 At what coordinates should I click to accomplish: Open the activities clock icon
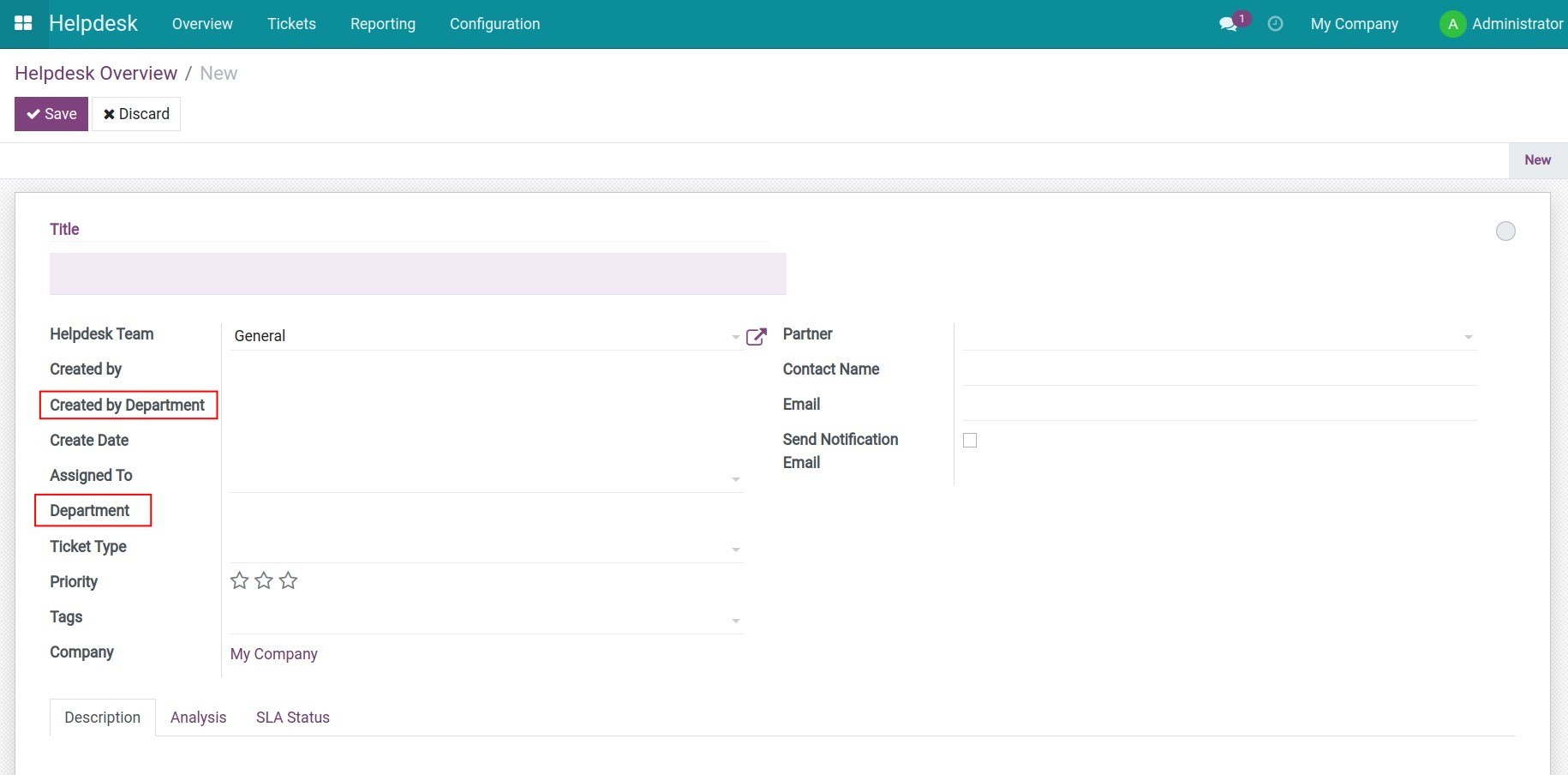pyautogui.click(x=1275, y=24)
